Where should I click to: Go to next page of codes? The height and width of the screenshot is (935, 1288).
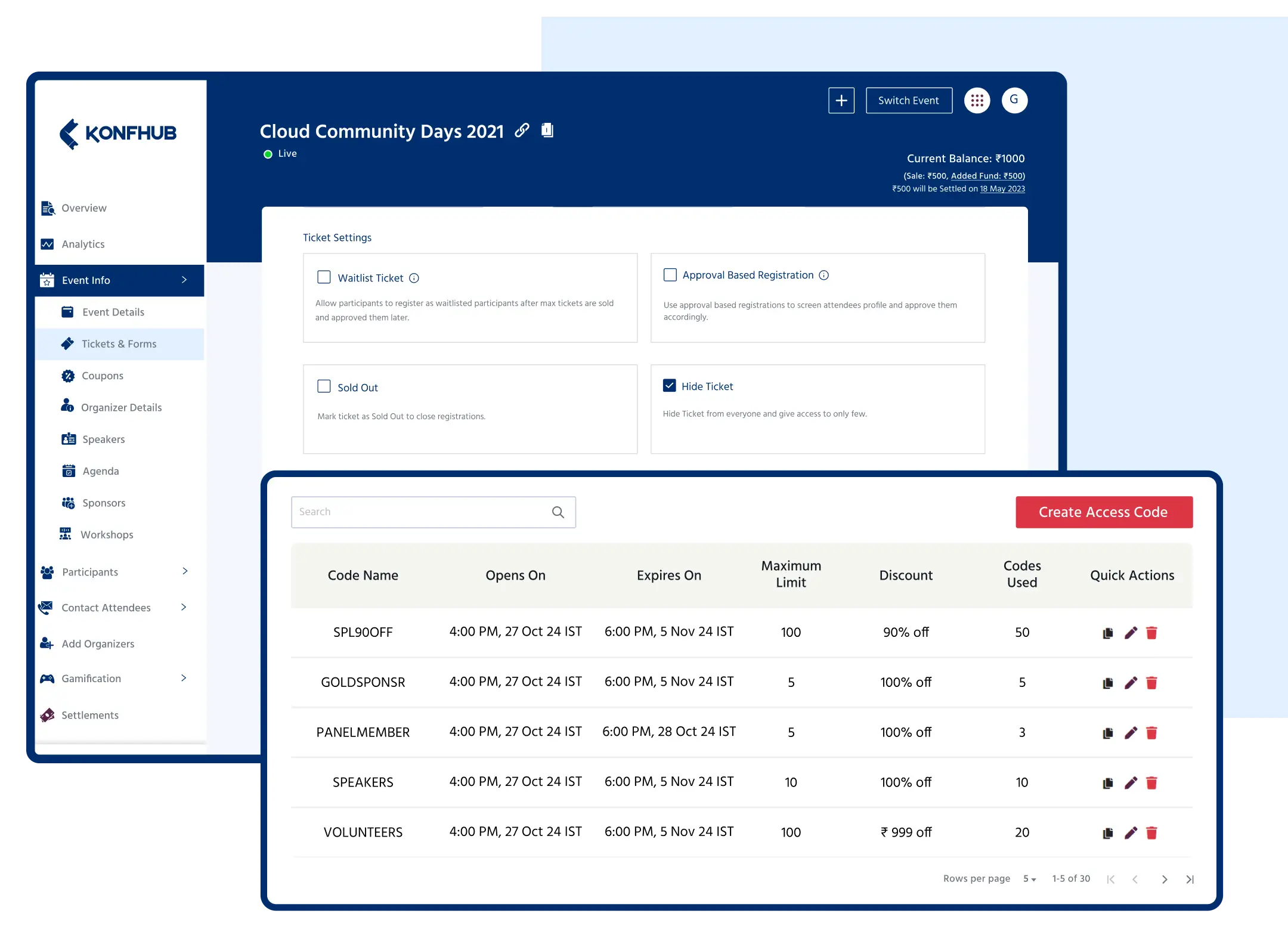1165,880
